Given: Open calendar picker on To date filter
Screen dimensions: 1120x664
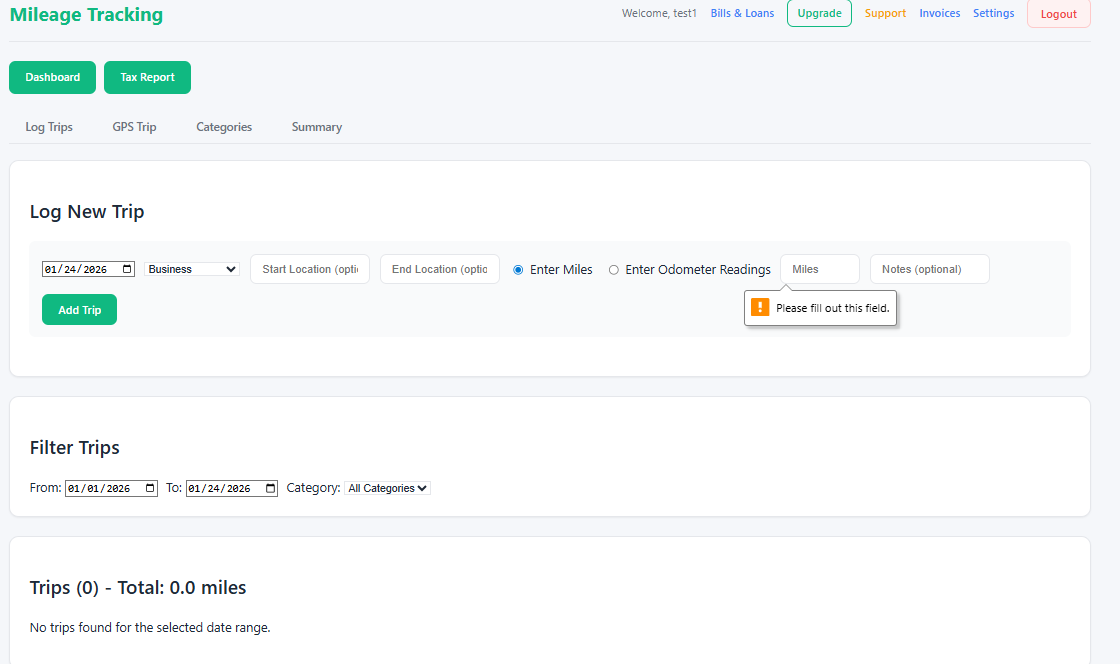Looking at the screenshot, I should [271, 488].
